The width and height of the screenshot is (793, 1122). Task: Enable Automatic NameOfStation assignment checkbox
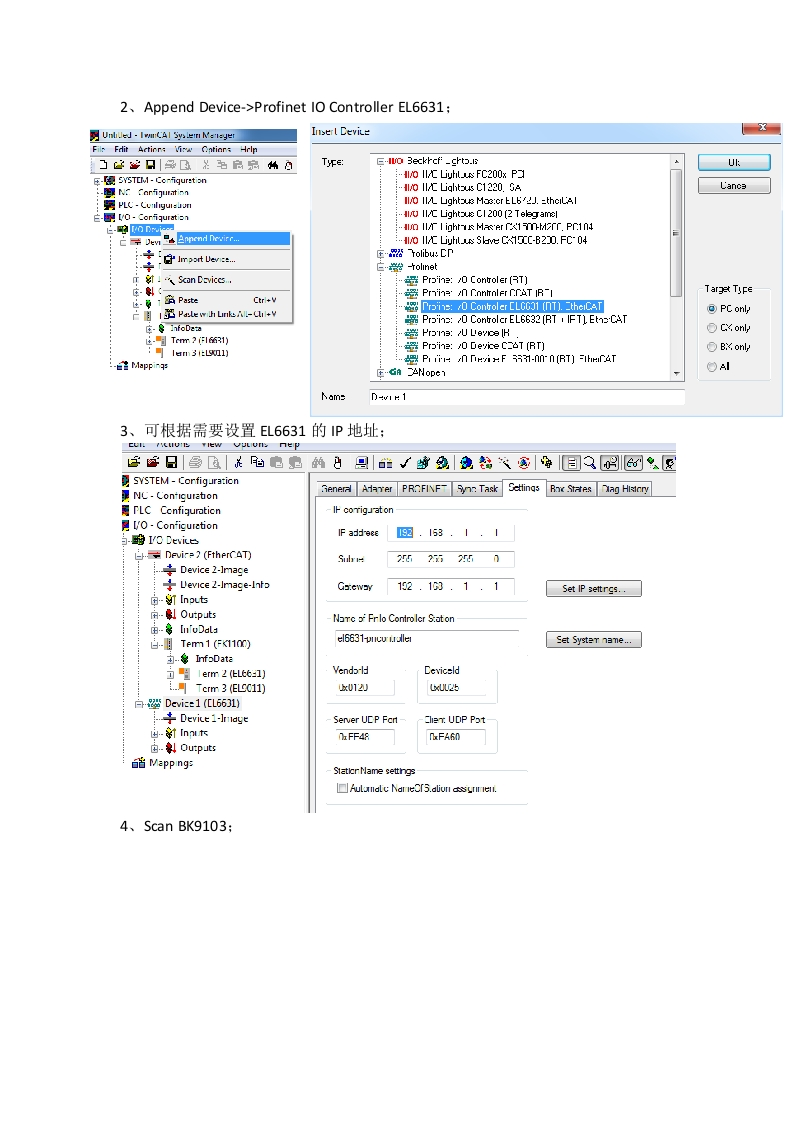pos(342,788)
